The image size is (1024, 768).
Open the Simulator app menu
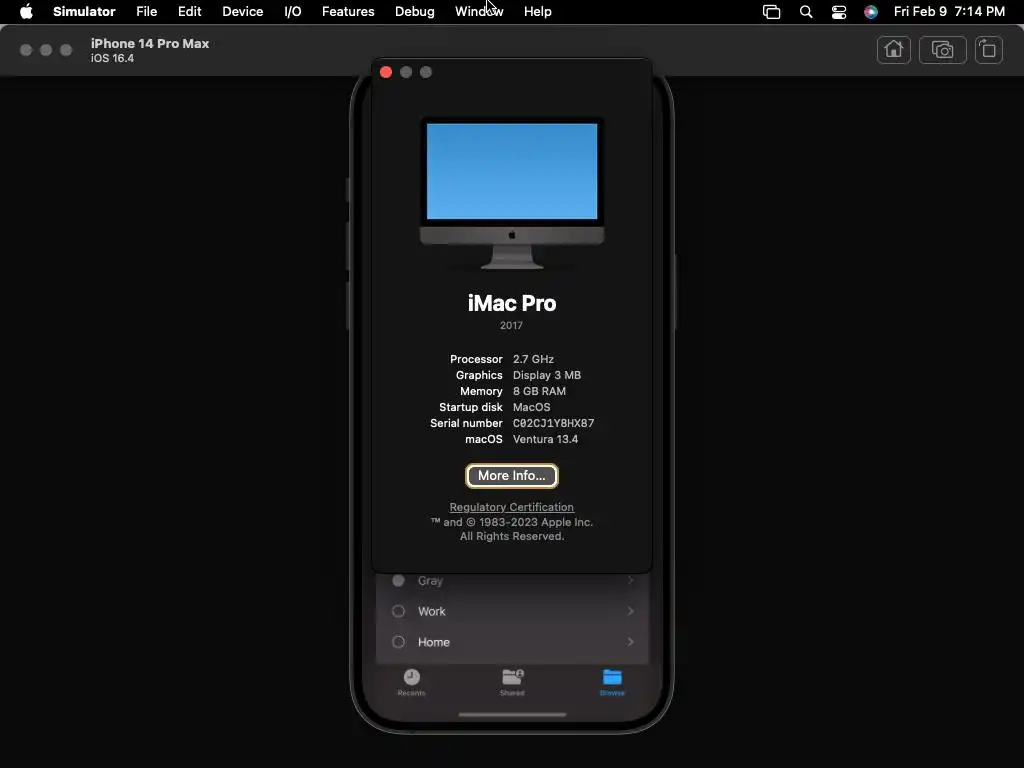pos(84,12)
